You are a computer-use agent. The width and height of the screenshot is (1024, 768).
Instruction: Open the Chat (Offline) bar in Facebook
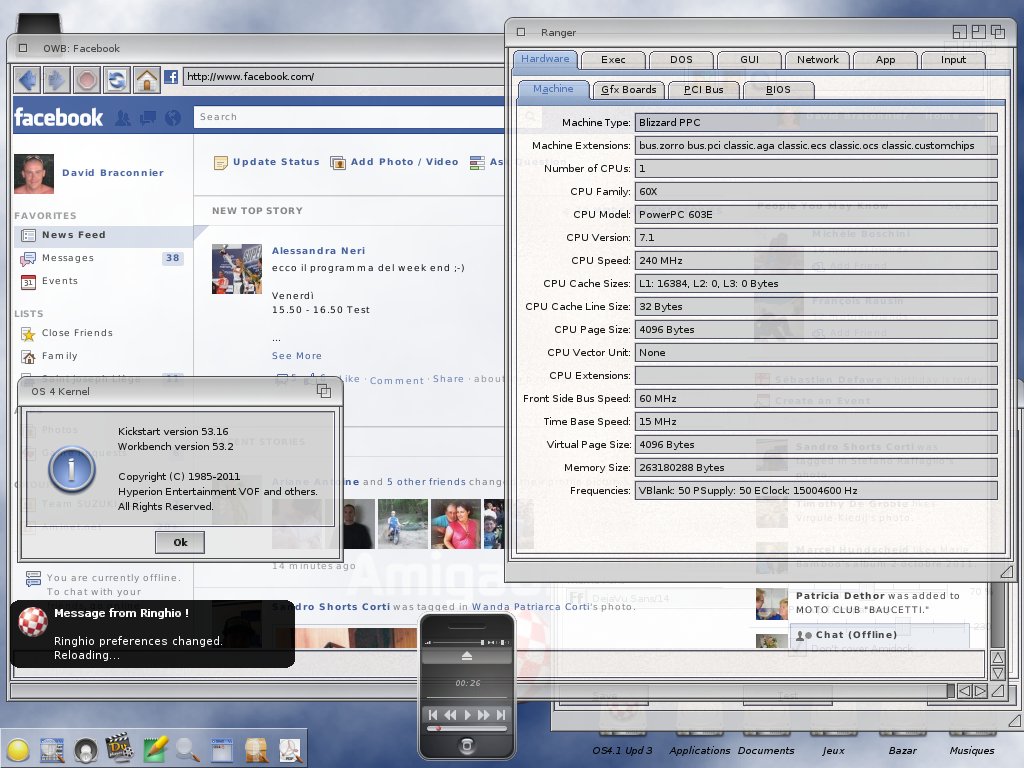[879, 635]
